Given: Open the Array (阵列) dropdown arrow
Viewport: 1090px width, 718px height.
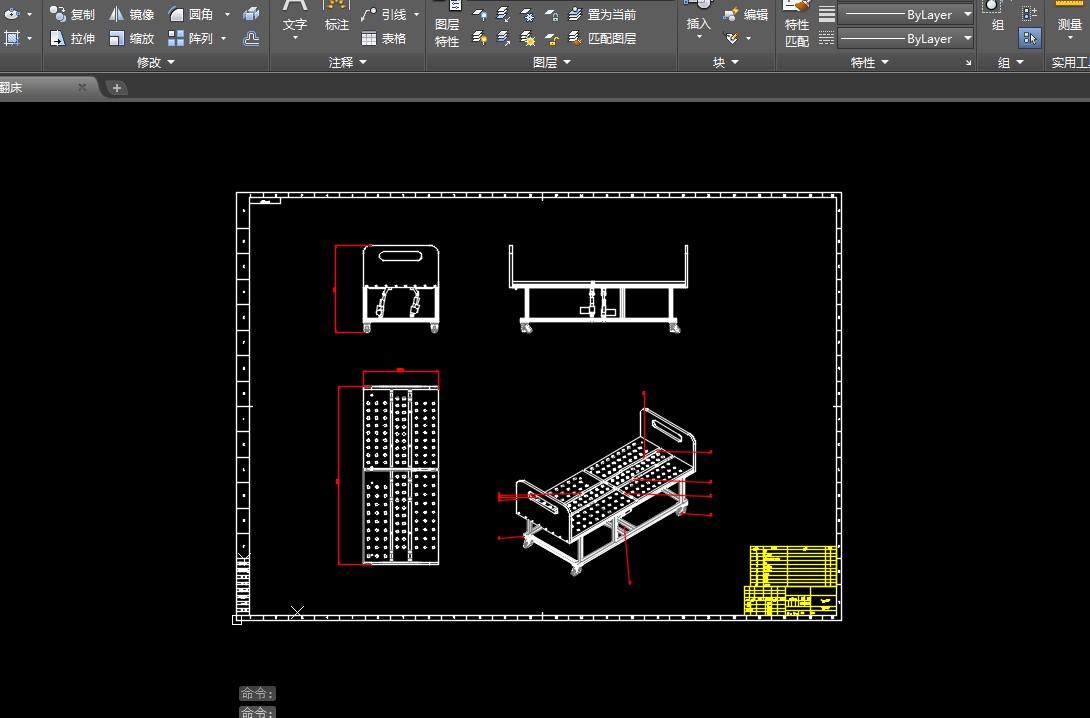Looking at the screenshot, I should click(x=224, y=38).
